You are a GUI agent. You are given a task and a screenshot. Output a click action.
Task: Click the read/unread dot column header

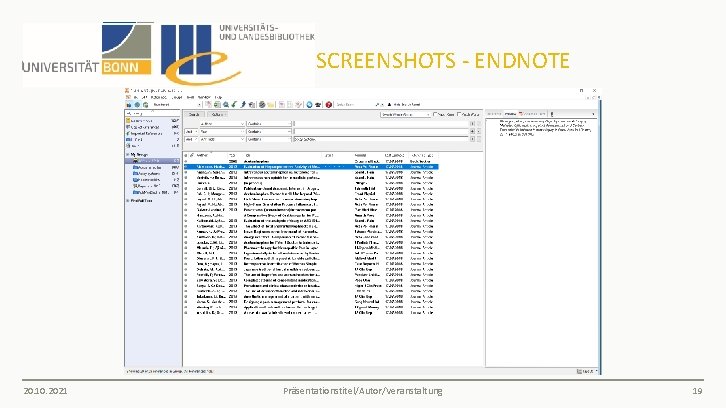pos(186,155)
